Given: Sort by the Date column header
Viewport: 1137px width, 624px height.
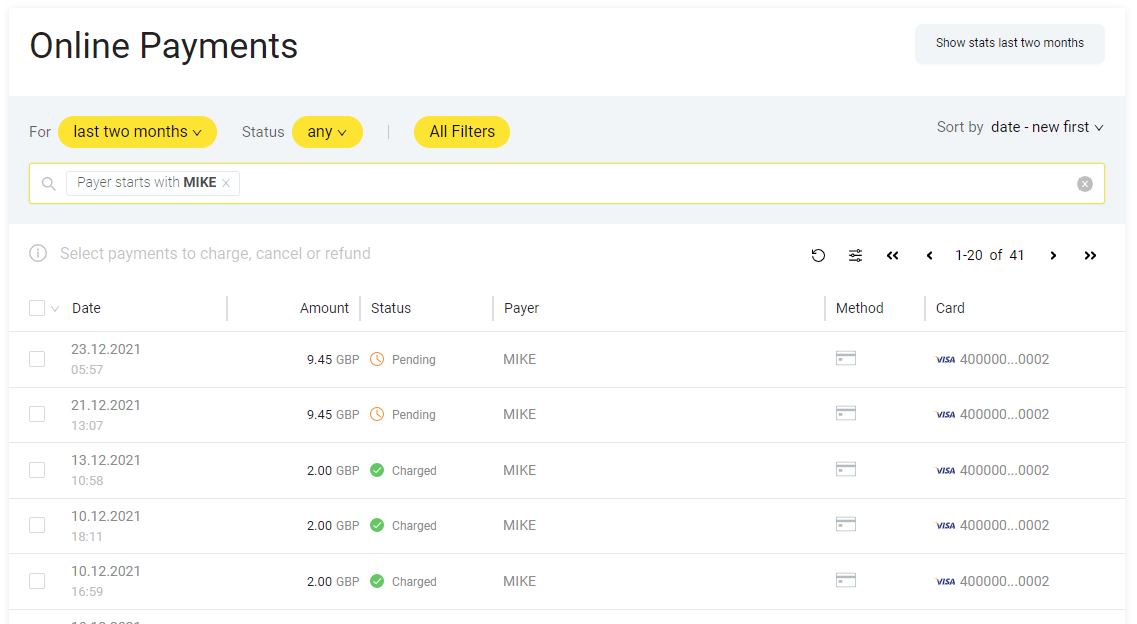Looking at the screenshot, I should pos(86,308).
